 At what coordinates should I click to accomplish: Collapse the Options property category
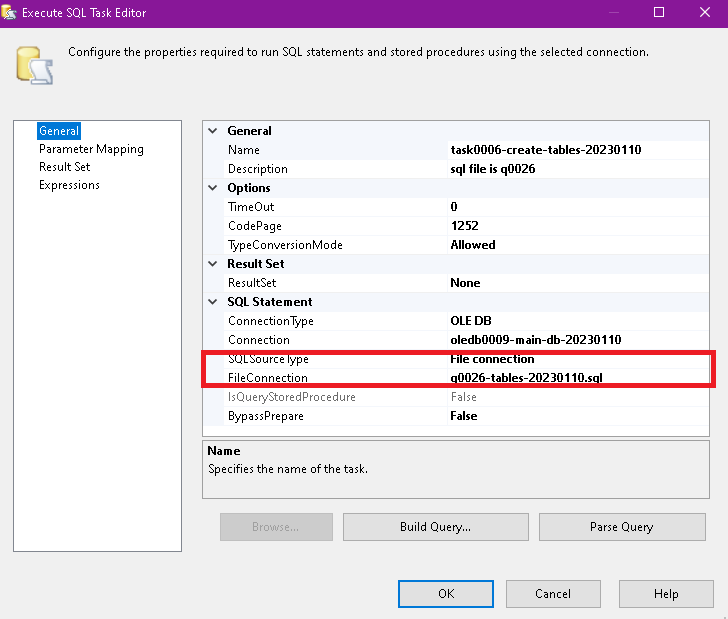[x=212, y=188]
